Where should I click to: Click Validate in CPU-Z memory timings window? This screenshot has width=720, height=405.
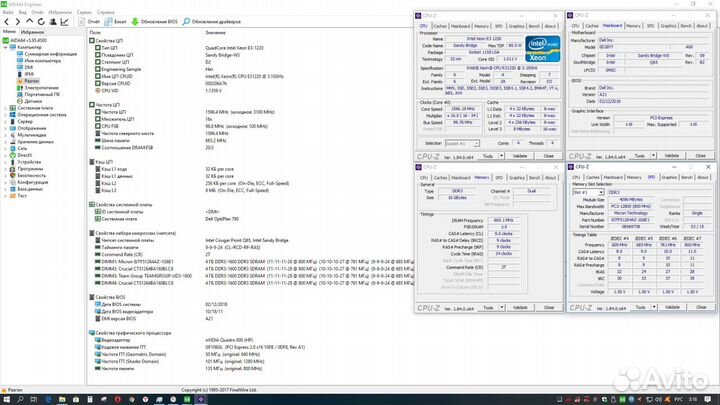pos(520,308)
